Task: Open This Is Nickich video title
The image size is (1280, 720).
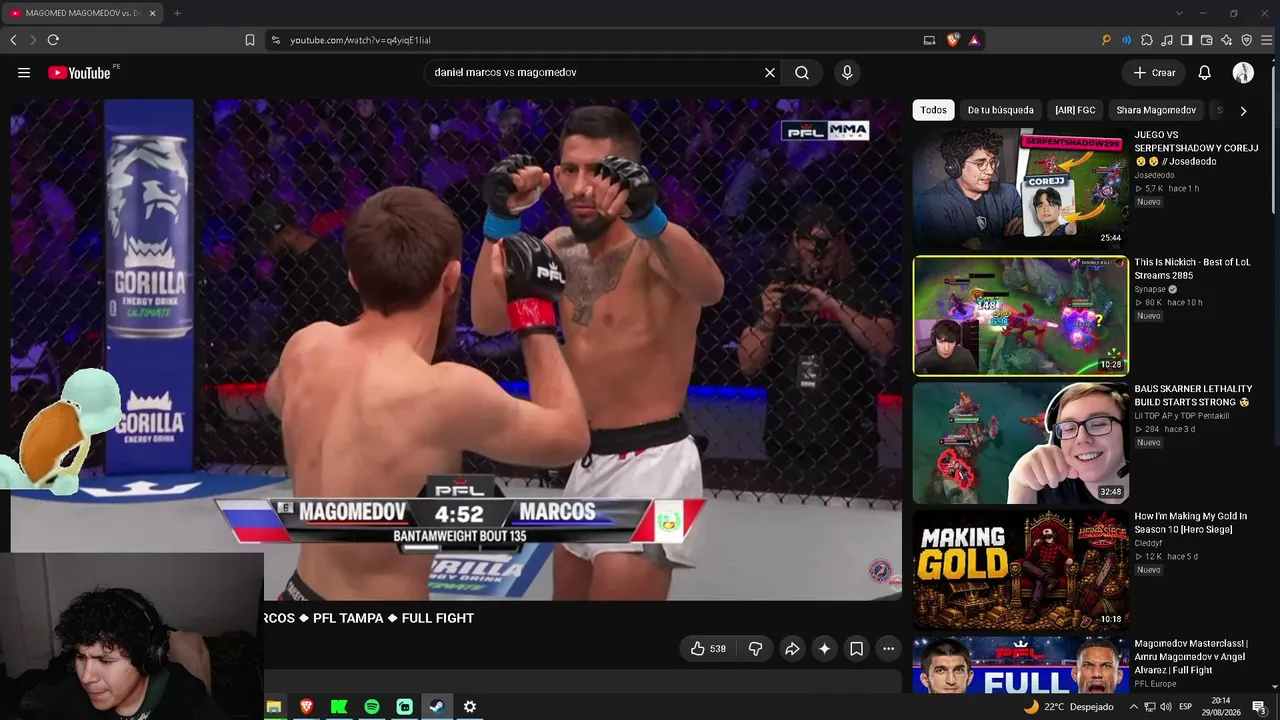Action: tap(1192, 269)
